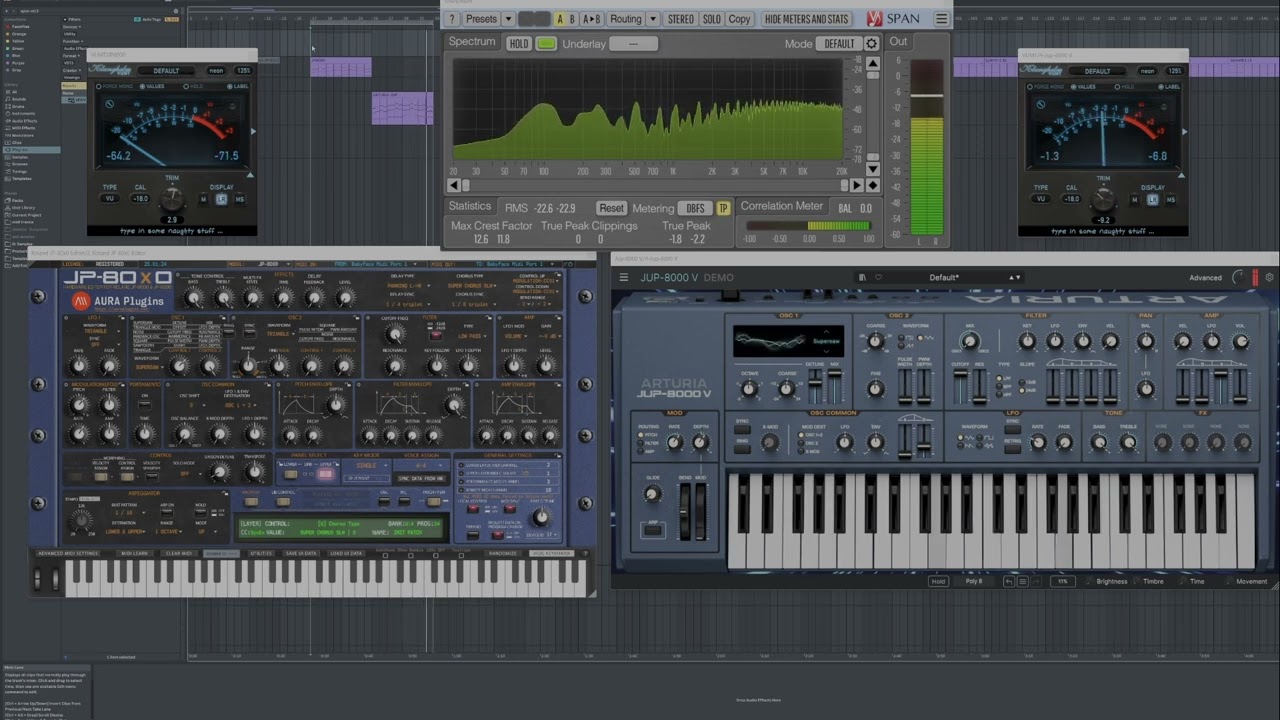Click SPAN STEREO button
Viewport: 1280px width, 720px height.
coord(680,19)
